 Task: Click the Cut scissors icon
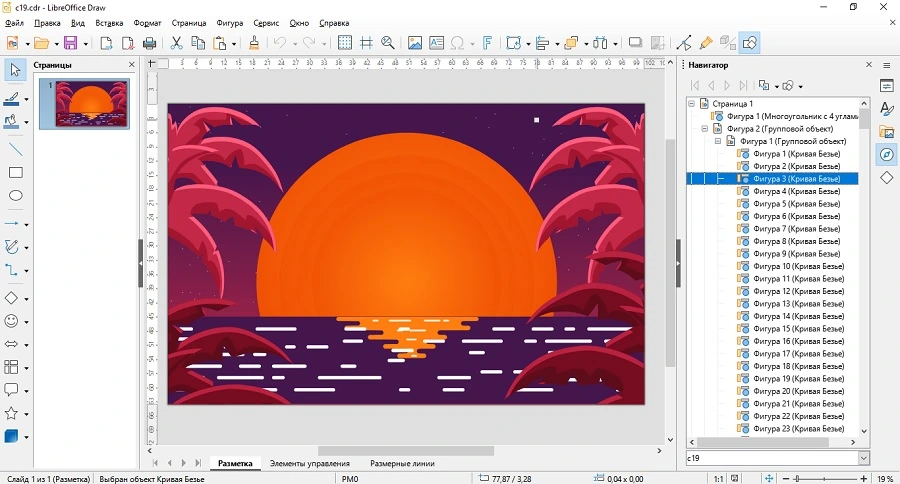176,43
